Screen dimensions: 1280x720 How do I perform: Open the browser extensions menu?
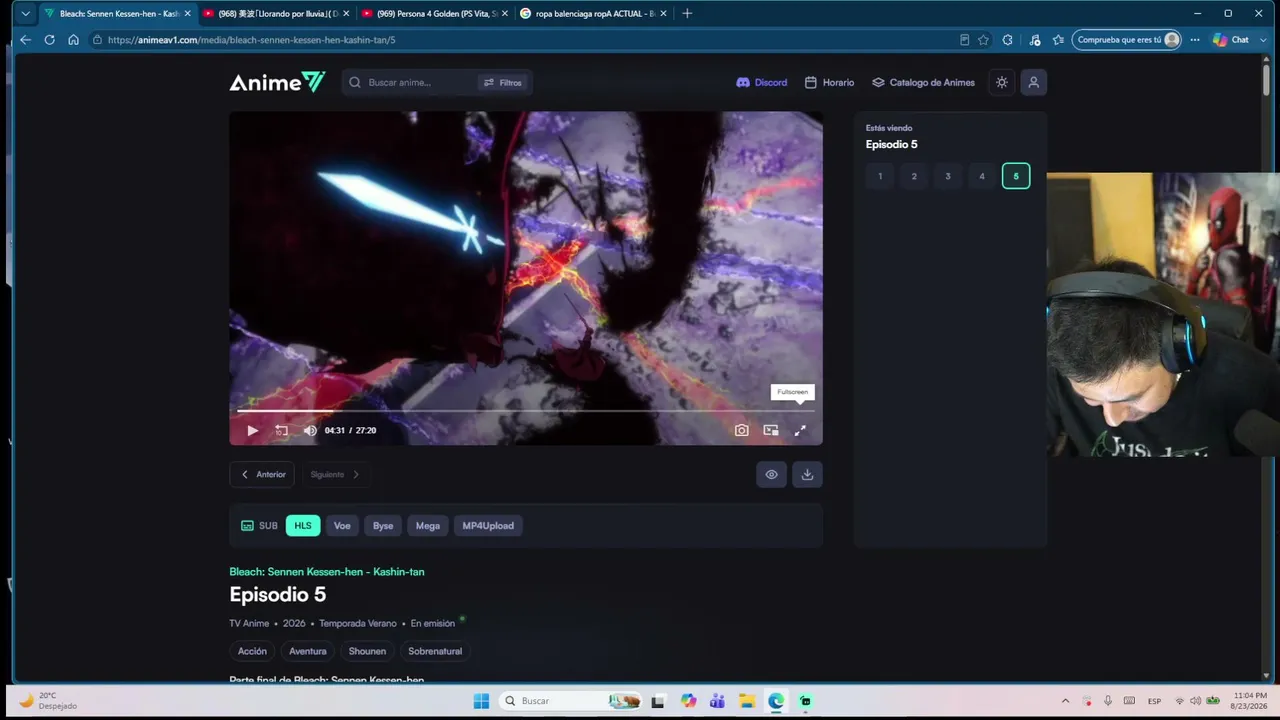coord(1007,40)
